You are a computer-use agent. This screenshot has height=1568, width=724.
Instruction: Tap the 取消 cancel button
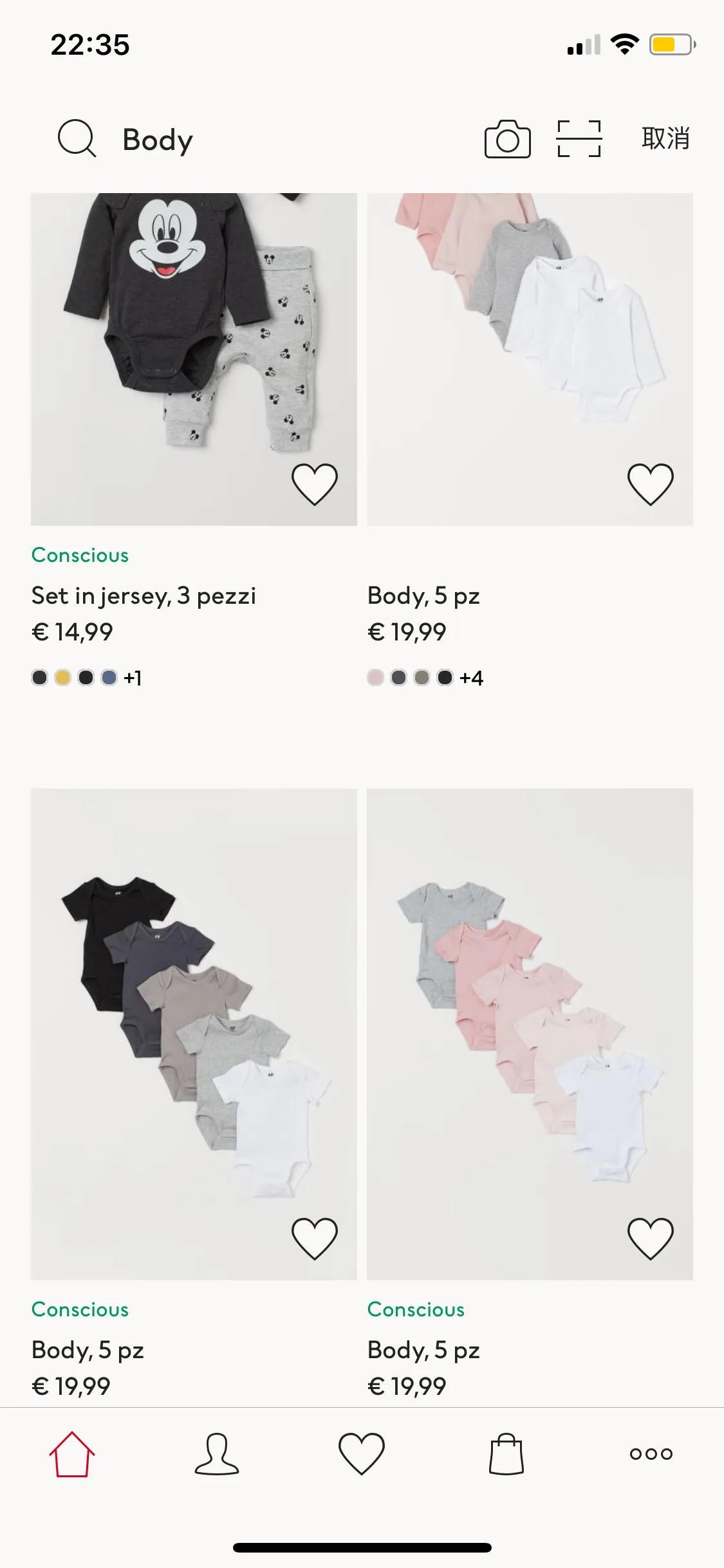[665, 138]
